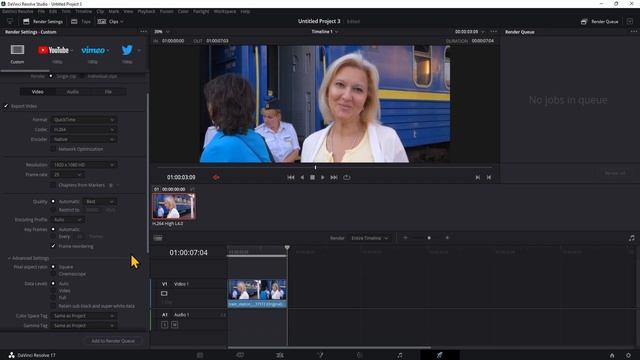Image resolution: width=640 pixels, height=360 pixels.
Task: Toggle Export Video checkbox
Action: click(x=6, y=106)
